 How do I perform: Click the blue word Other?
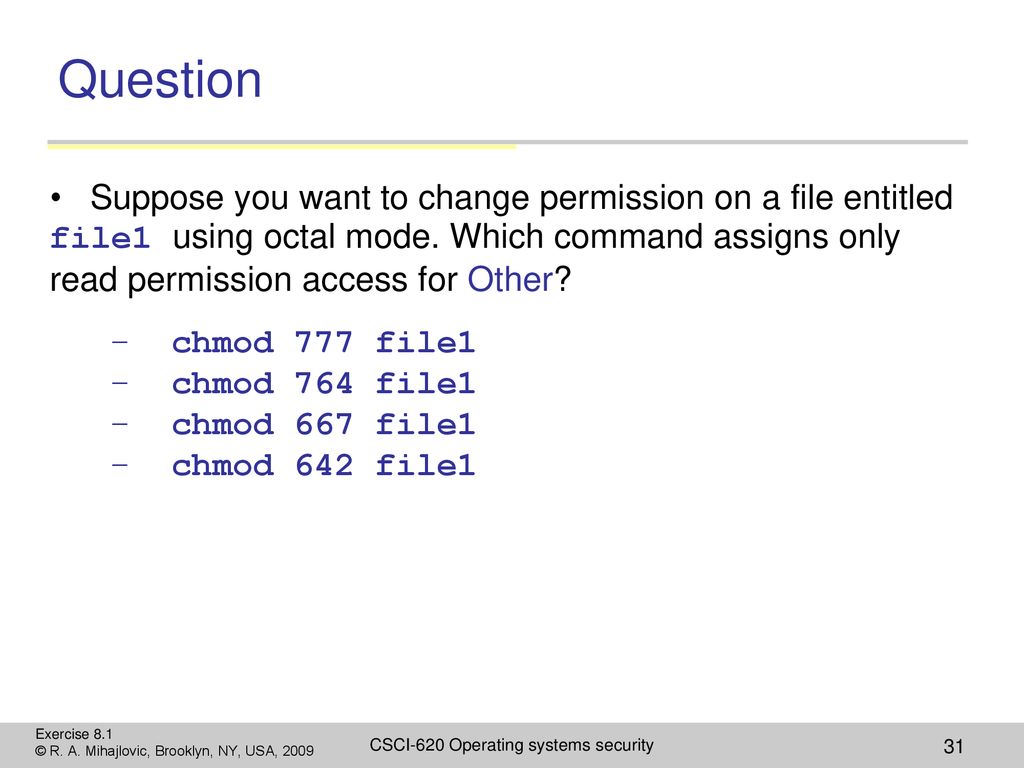pos(510,280)
